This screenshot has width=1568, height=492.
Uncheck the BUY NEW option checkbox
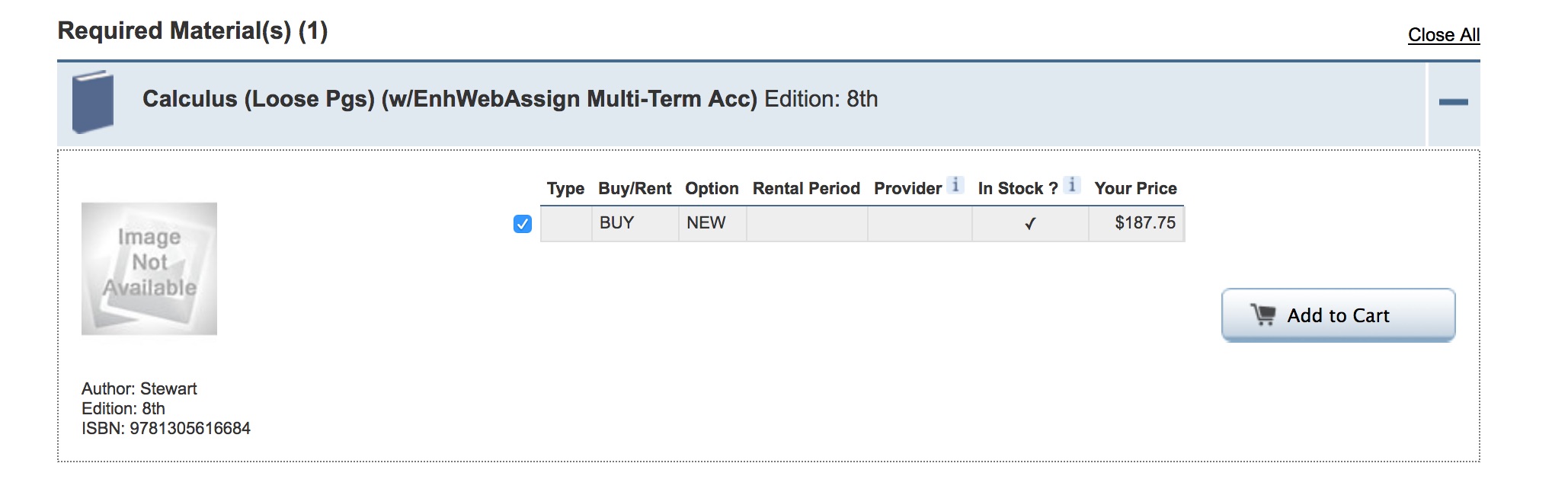click(523, 224)
